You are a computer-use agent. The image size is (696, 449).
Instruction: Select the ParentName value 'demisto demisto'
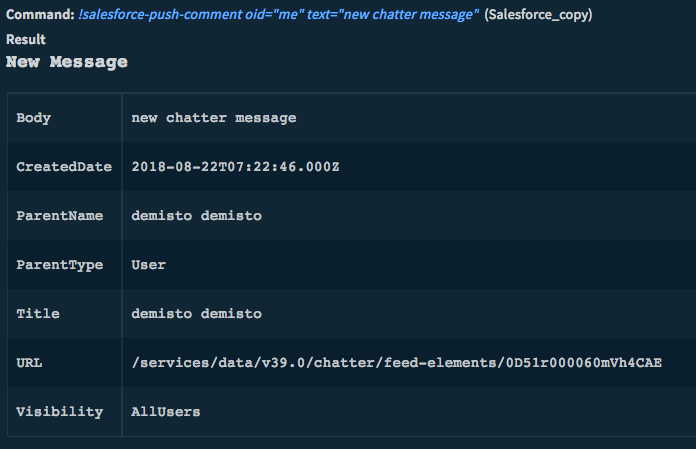click(x=196, y=216)
